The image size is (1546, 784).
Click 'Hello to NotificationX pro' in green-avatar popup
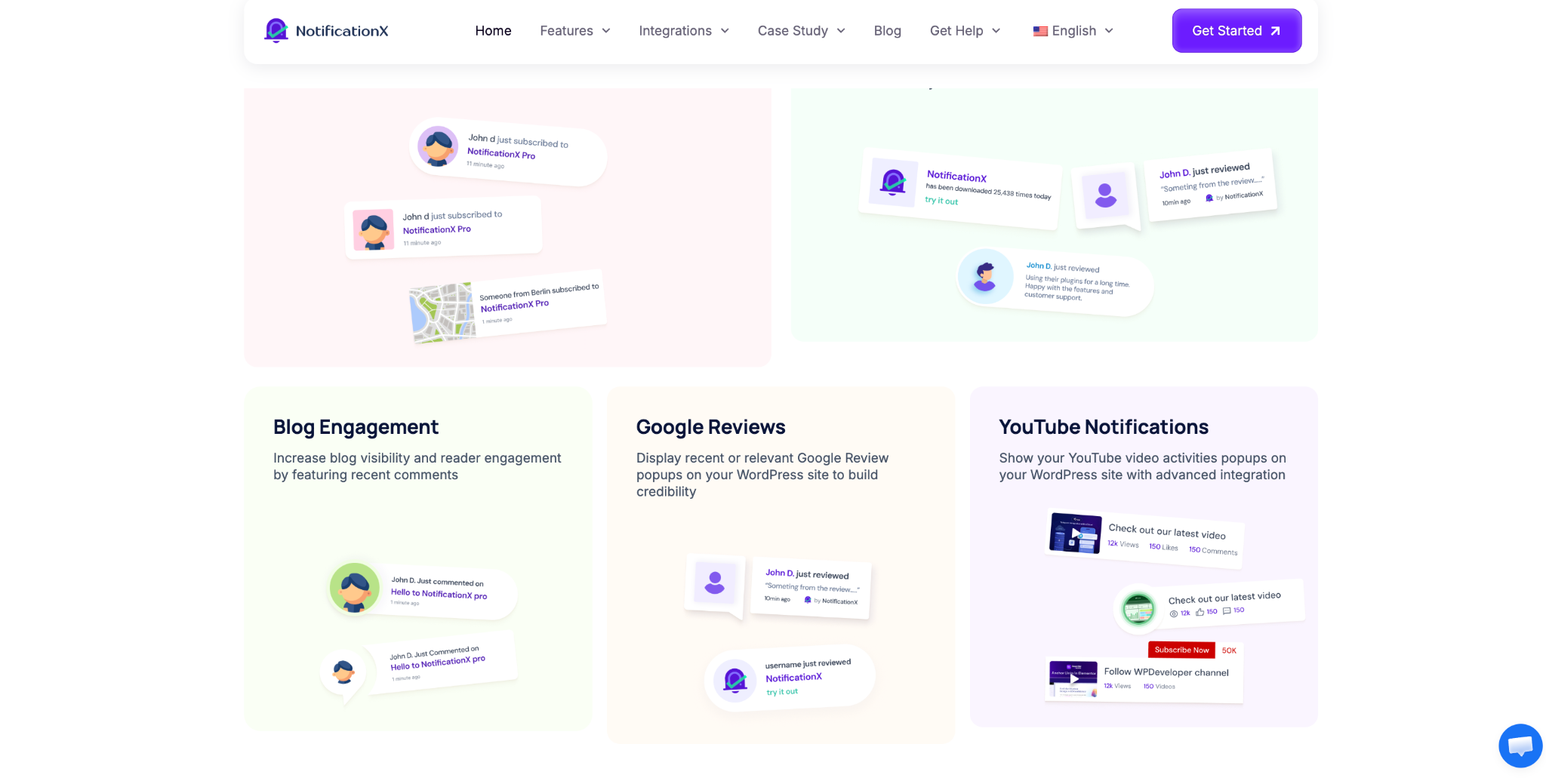coord(439,594)
